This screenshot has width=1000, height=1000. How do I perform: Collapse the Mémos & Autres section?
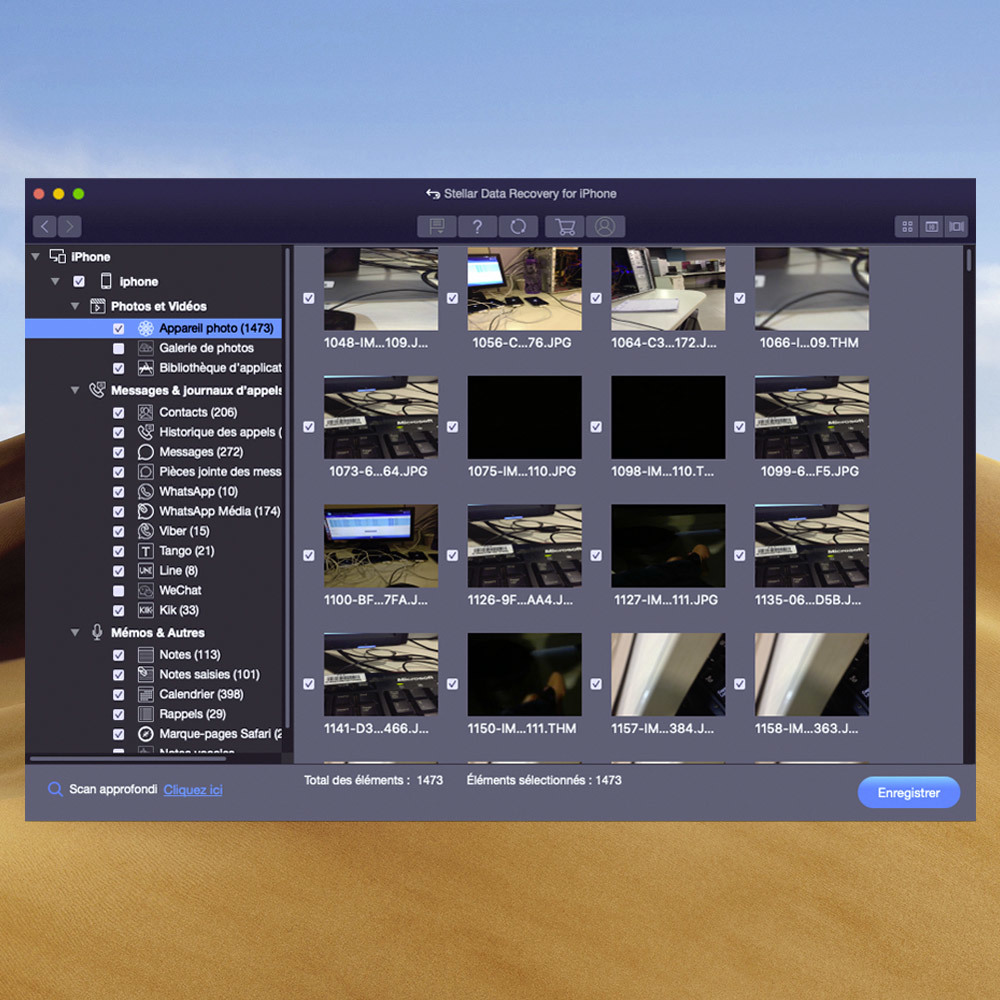(x=75, y=633)
